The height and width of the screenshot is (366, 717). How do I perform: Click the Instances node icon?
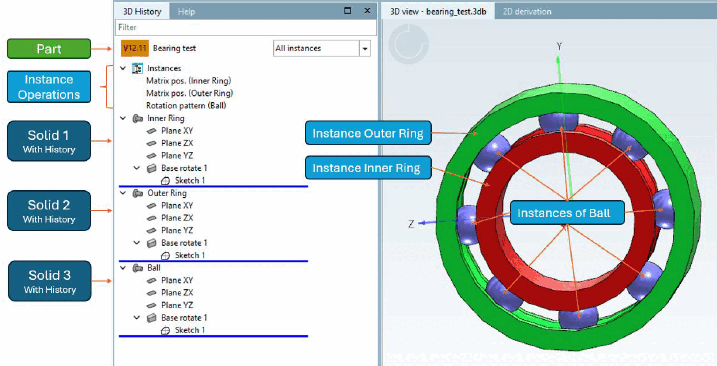point(137,69)
